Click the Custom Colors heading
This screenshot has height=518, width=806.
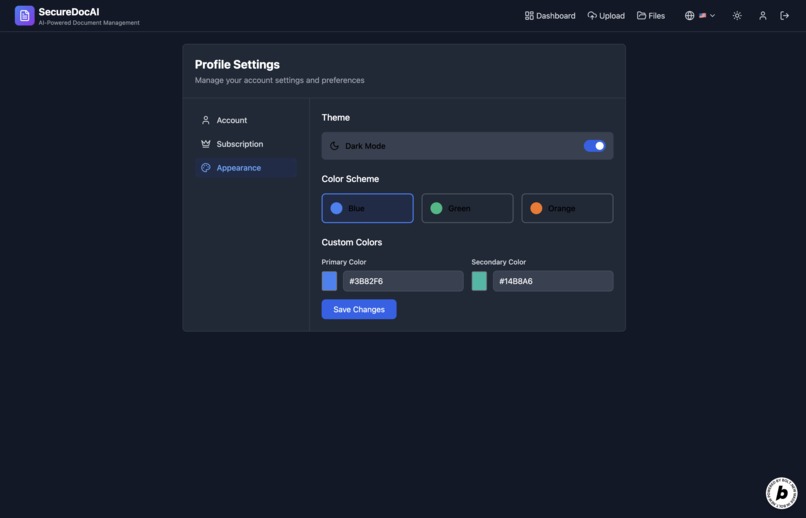pyautogui.click(x=352, y=242)
